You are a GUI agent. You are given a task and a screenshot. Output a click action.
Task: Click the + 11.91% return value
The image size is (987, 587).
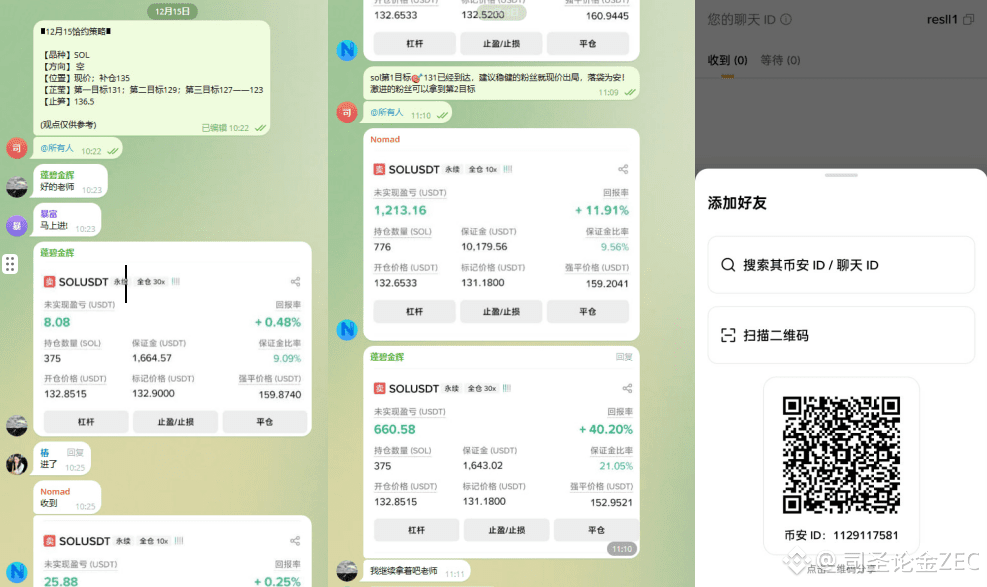(602, 210)
